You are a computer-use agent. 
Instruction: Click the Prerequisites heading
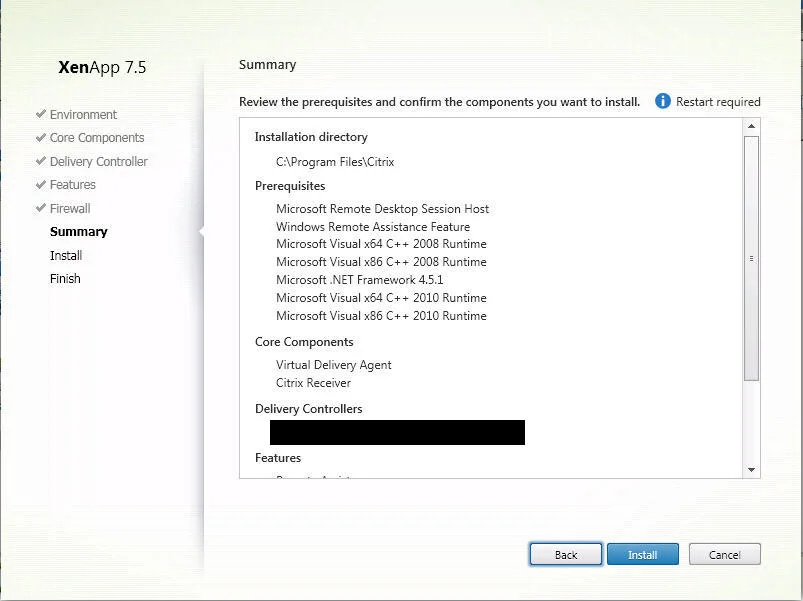[x=290, y=186]
